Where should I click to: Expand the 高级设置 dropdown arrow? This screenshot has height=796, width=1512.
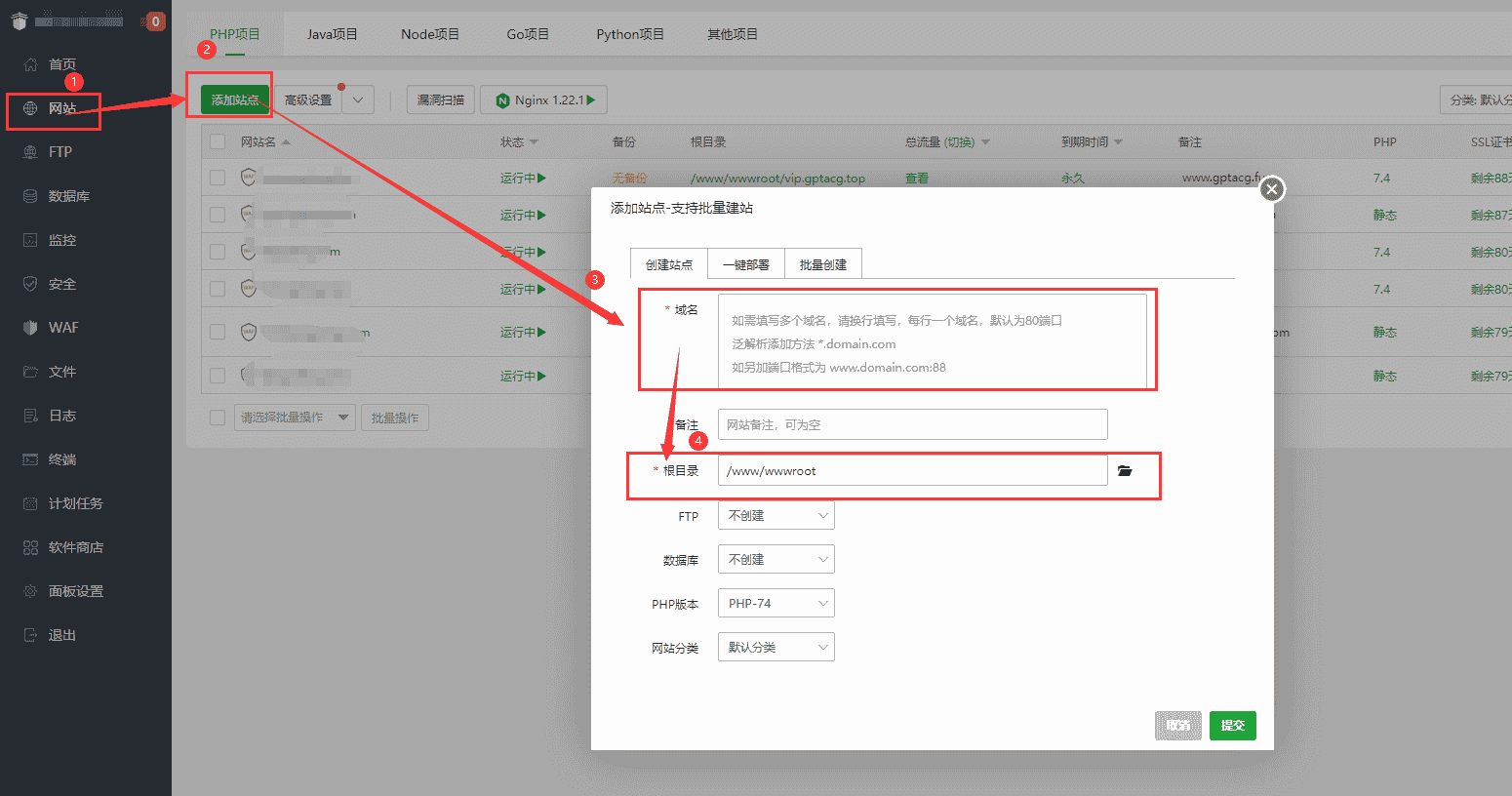pyautogui.click(x=357, y=99)
